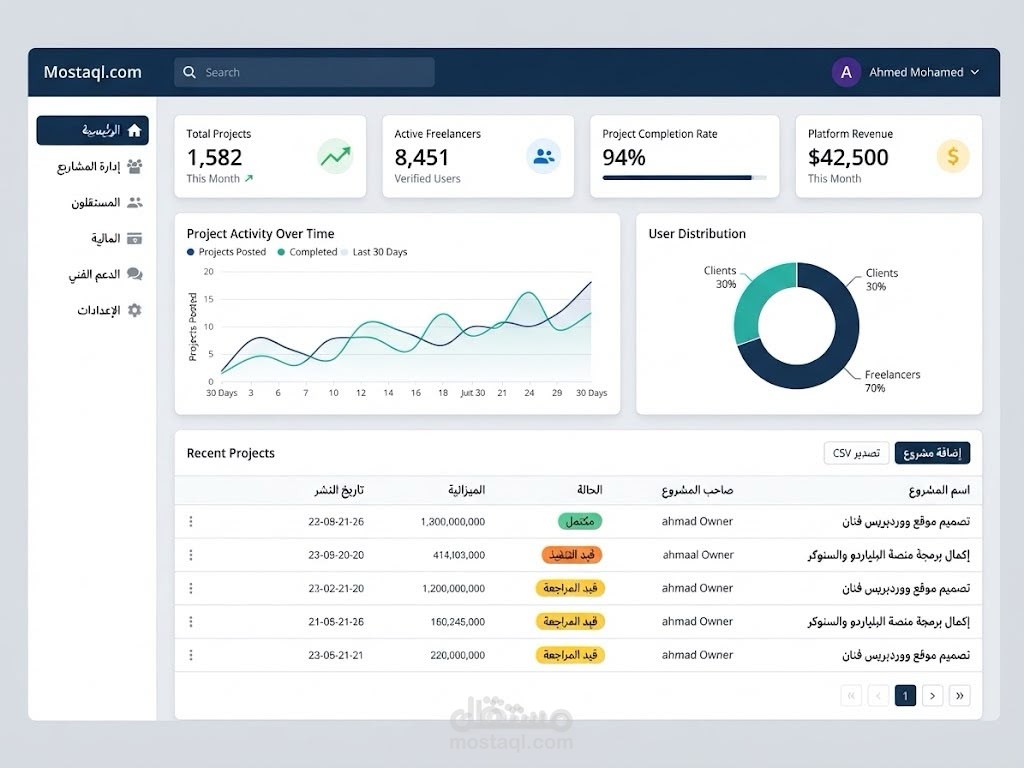1024x768 pixels.
Task: Click the الحالة column header
Action: click(x=590, y=490)
